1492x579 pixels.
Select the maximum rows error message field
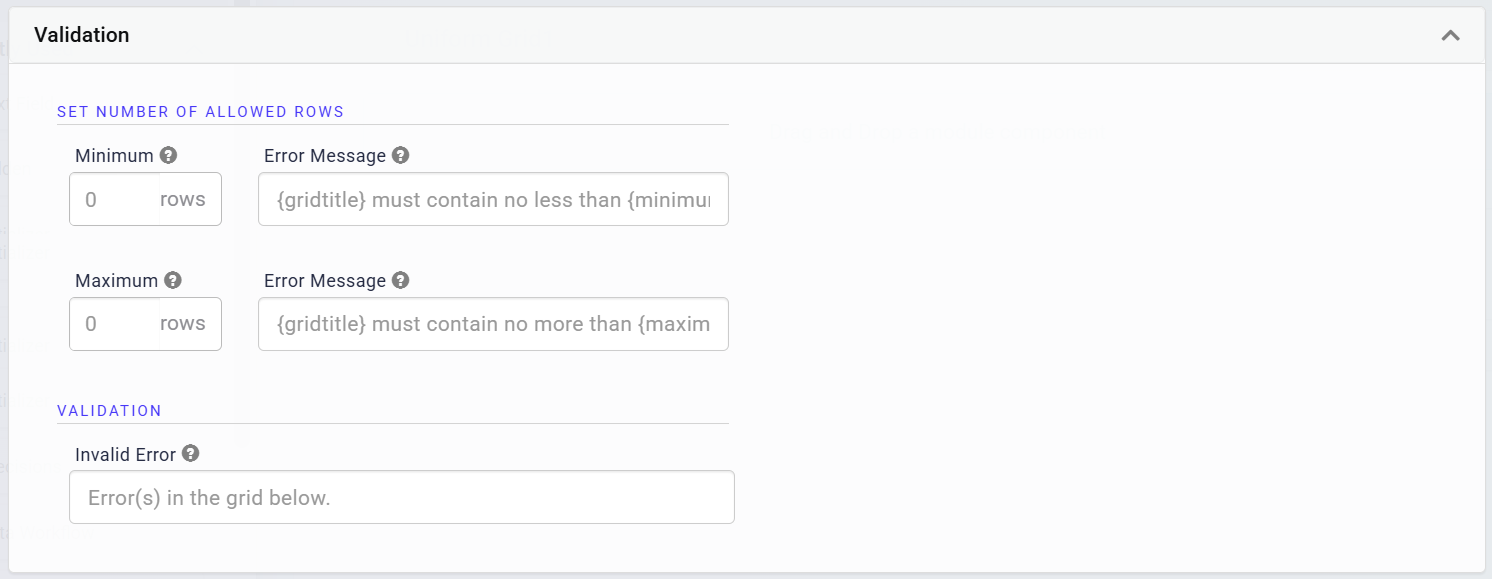coord(493,324)
